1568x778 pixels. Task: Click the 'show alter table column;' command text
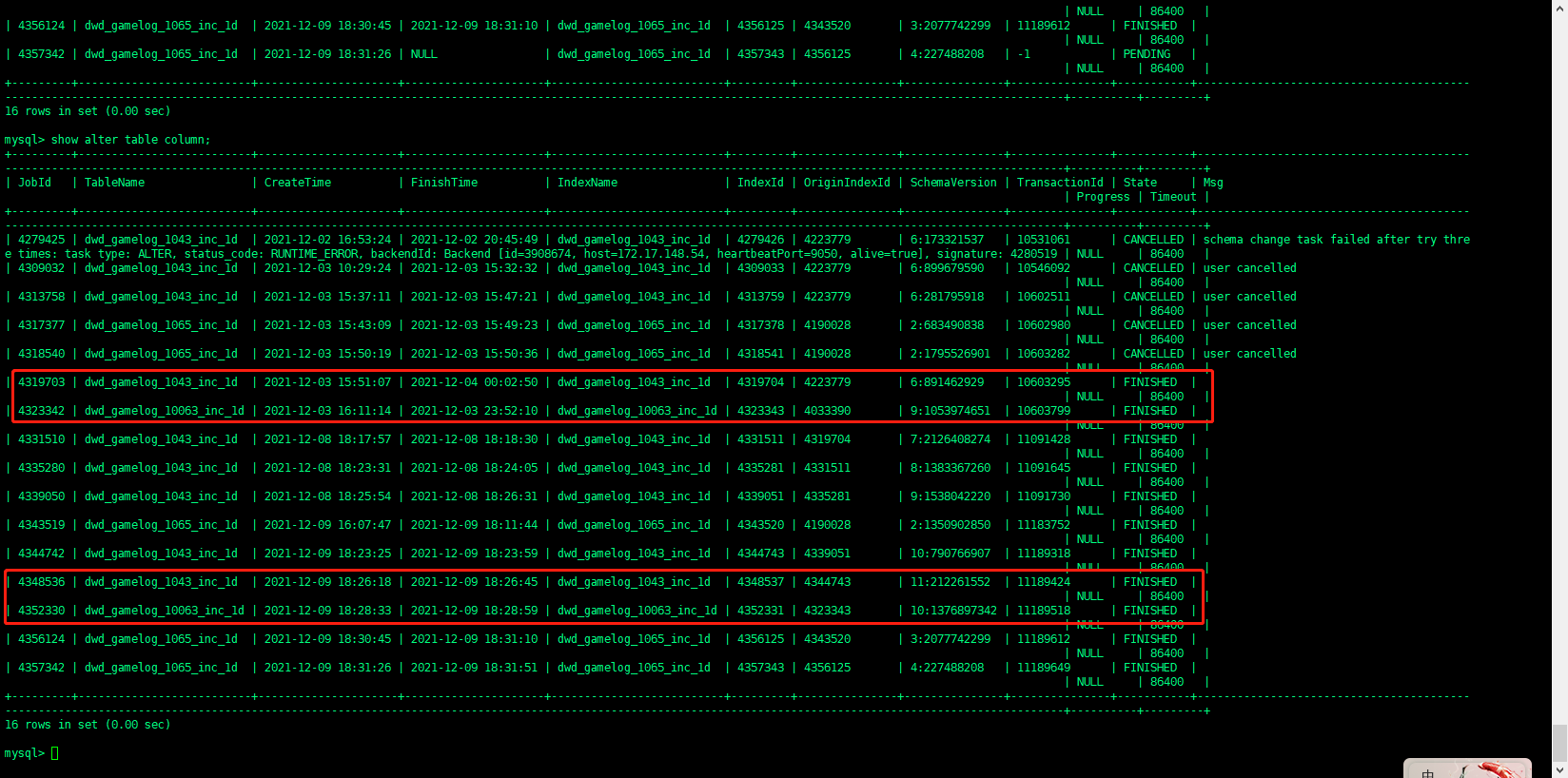pyautogui.click(x=130, y=140)
